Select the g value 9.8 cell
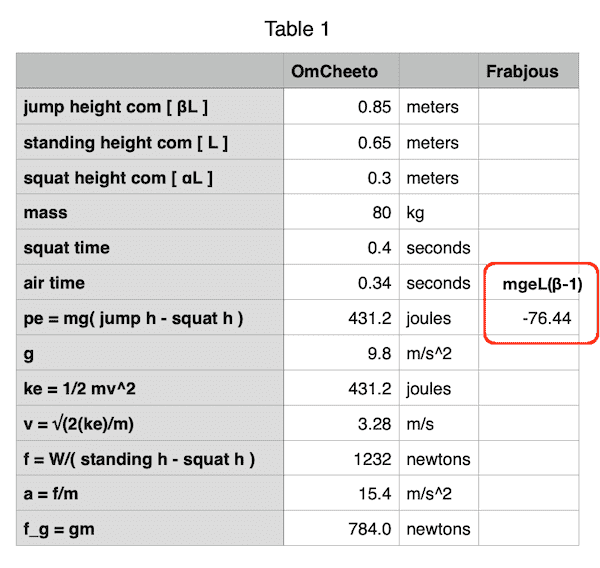The width and height of the screenshot is (600, 568). coord(341,354)
